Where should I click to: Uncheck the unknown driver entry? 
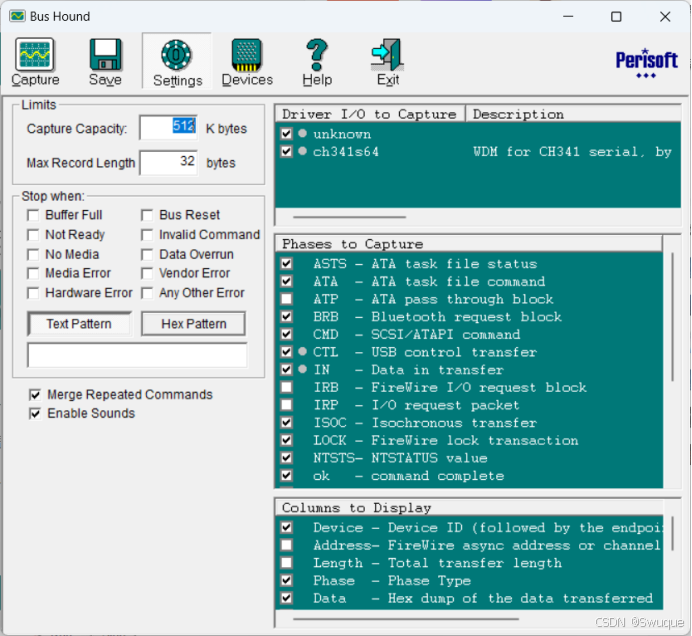[286, 134]
